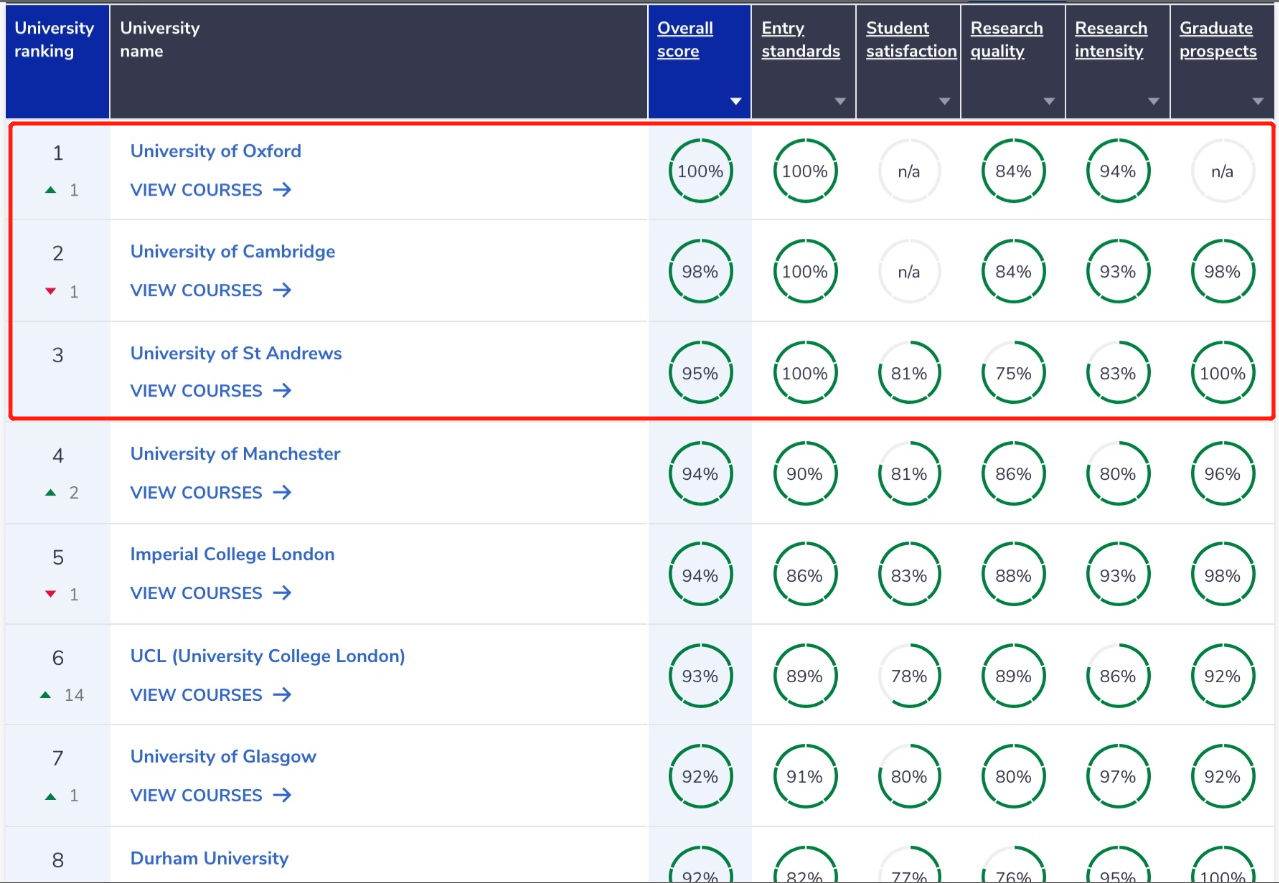
Task: Click the green up triangle under rank 4
Action: click(x=50, y=493)
